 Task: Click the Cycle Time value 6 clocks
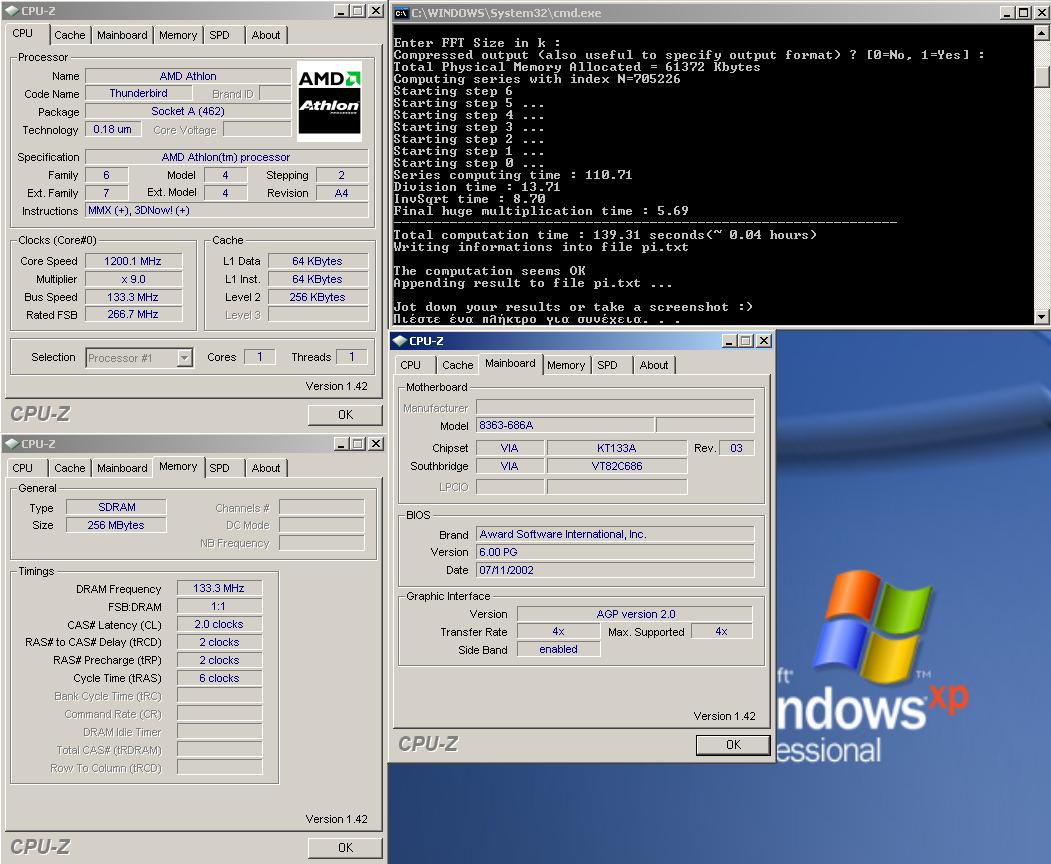219,678
